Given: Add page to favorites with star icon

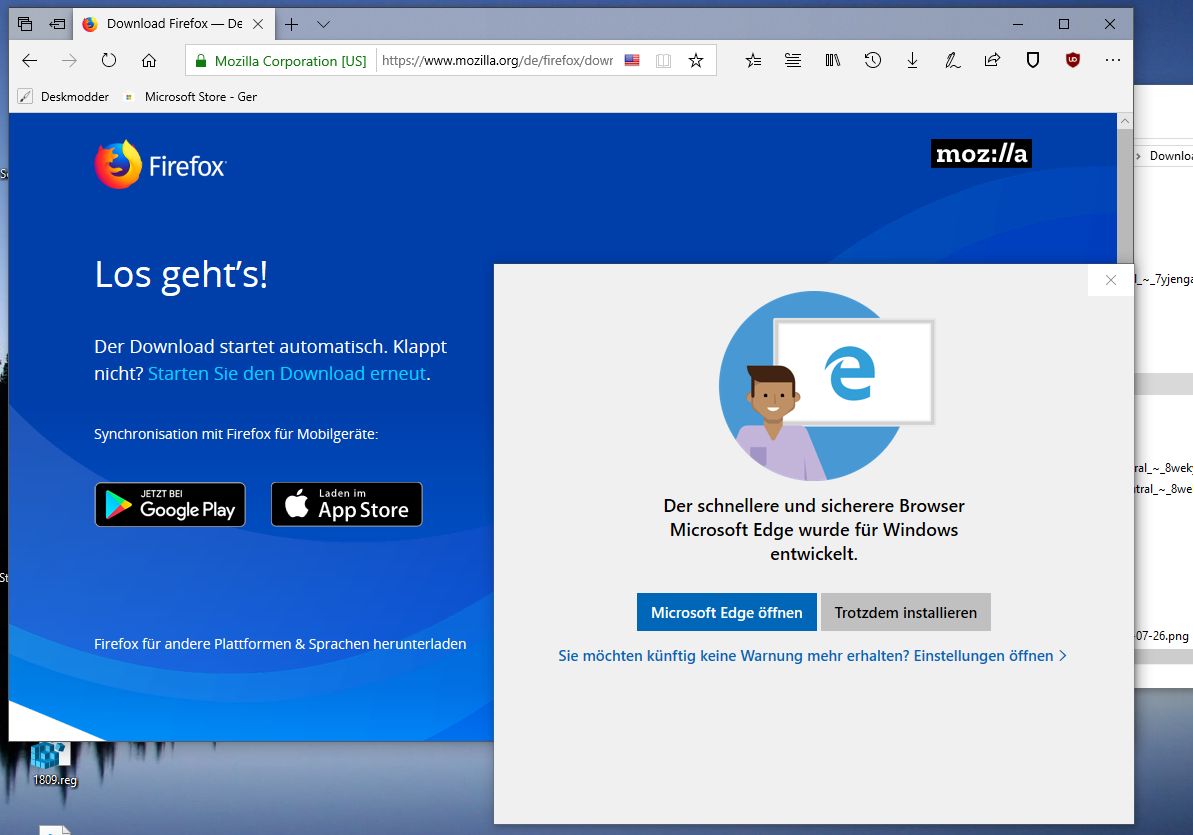Looking at the screenshot, I should 695,61.
